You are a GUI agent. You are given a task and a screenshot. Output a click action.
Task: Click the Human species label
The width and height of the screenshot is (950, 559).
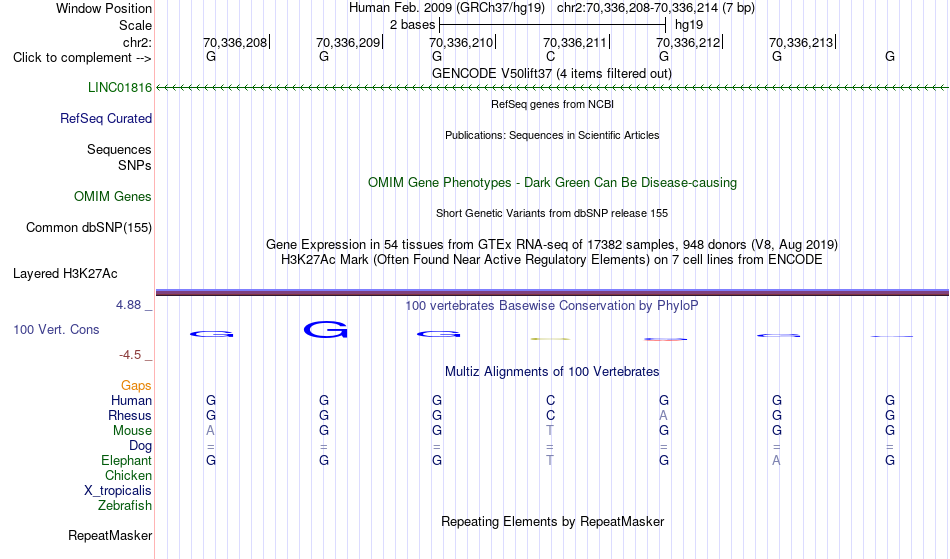coord(131,400)
